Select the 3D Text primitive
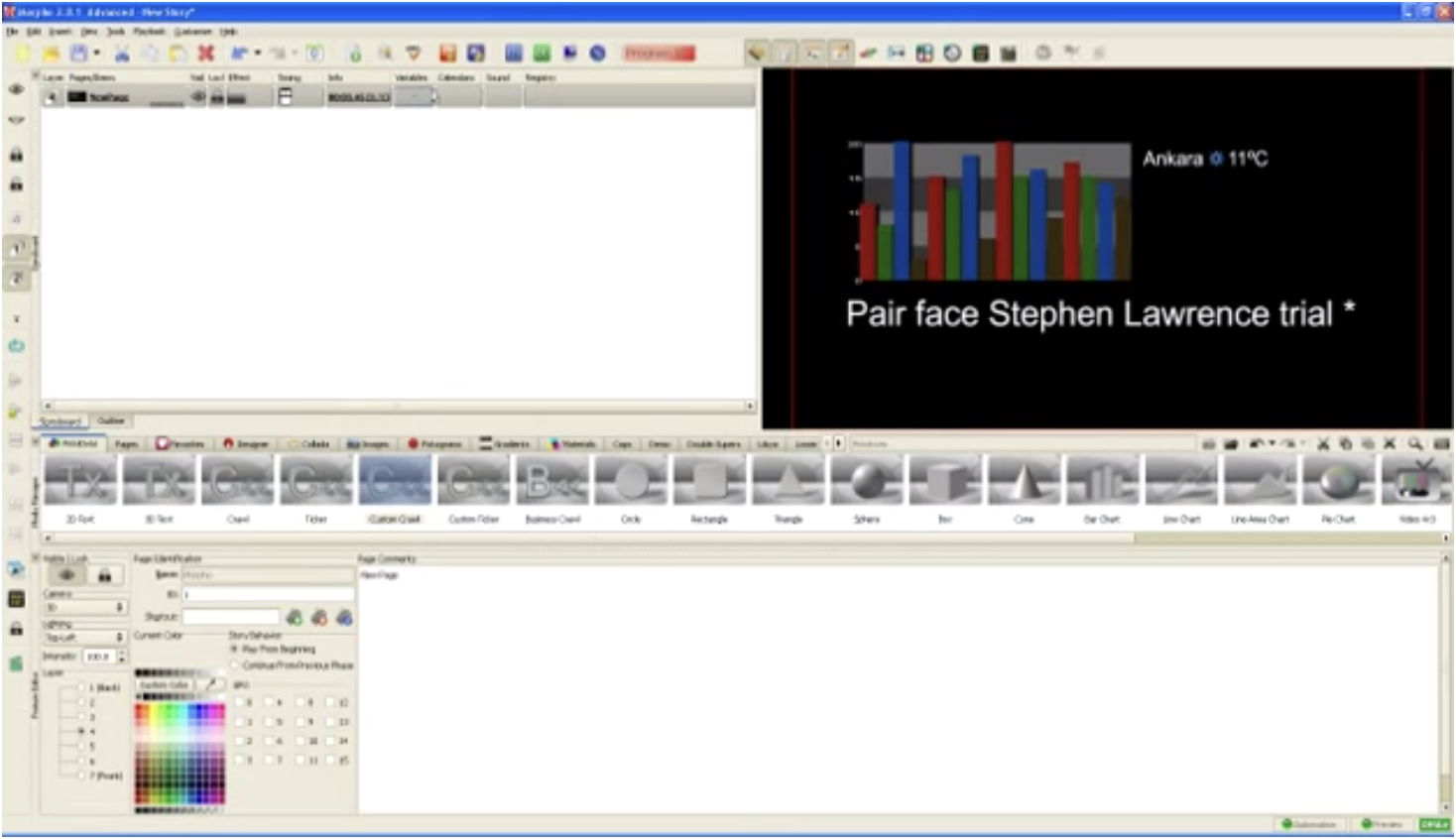Image resolution: width=1456 pixels, height=839 pixels. tap(161, 490)
